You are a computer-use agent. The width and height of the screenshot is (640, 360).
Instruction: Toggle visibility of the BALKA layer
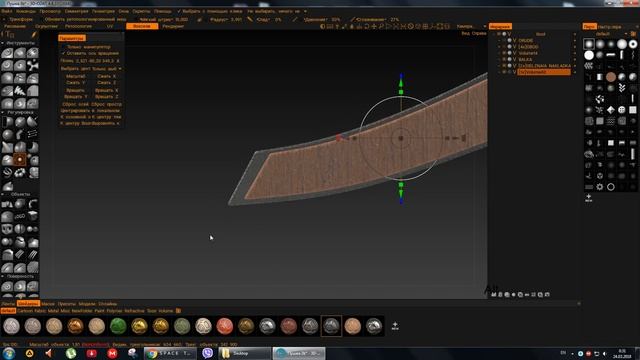pyautogui.click(x=504, y=60)
